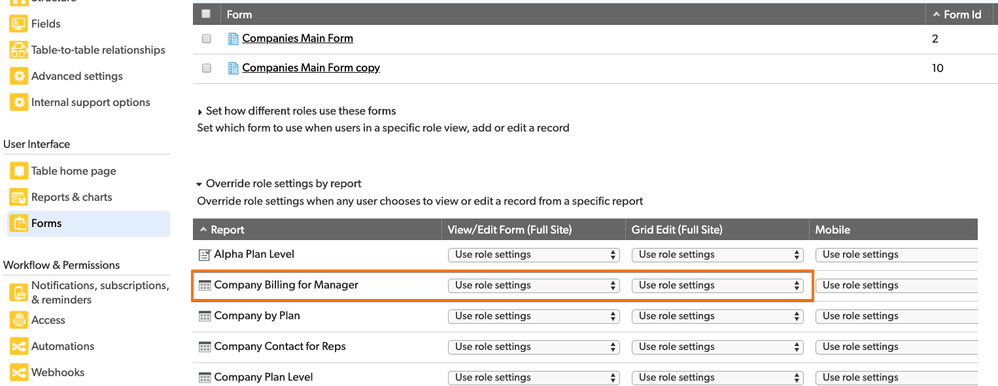Open the Webhooks sidebar icon
The image size is (998, 386).
[x=18, y=373]
